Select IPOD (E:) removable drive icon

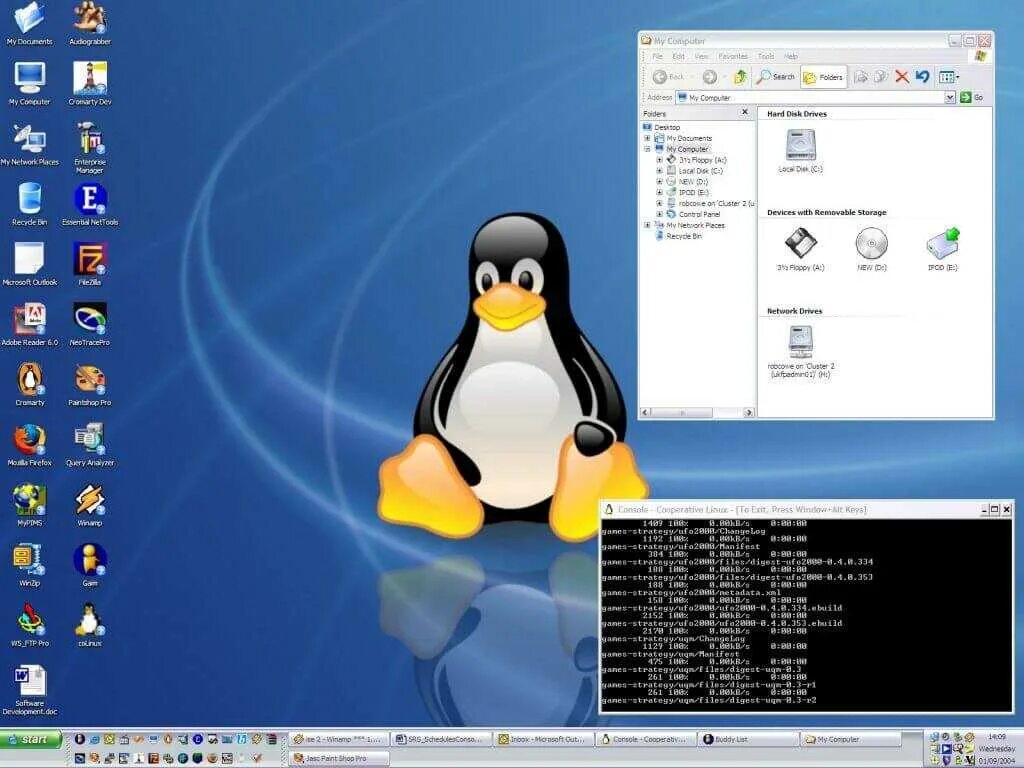[942, 249]
